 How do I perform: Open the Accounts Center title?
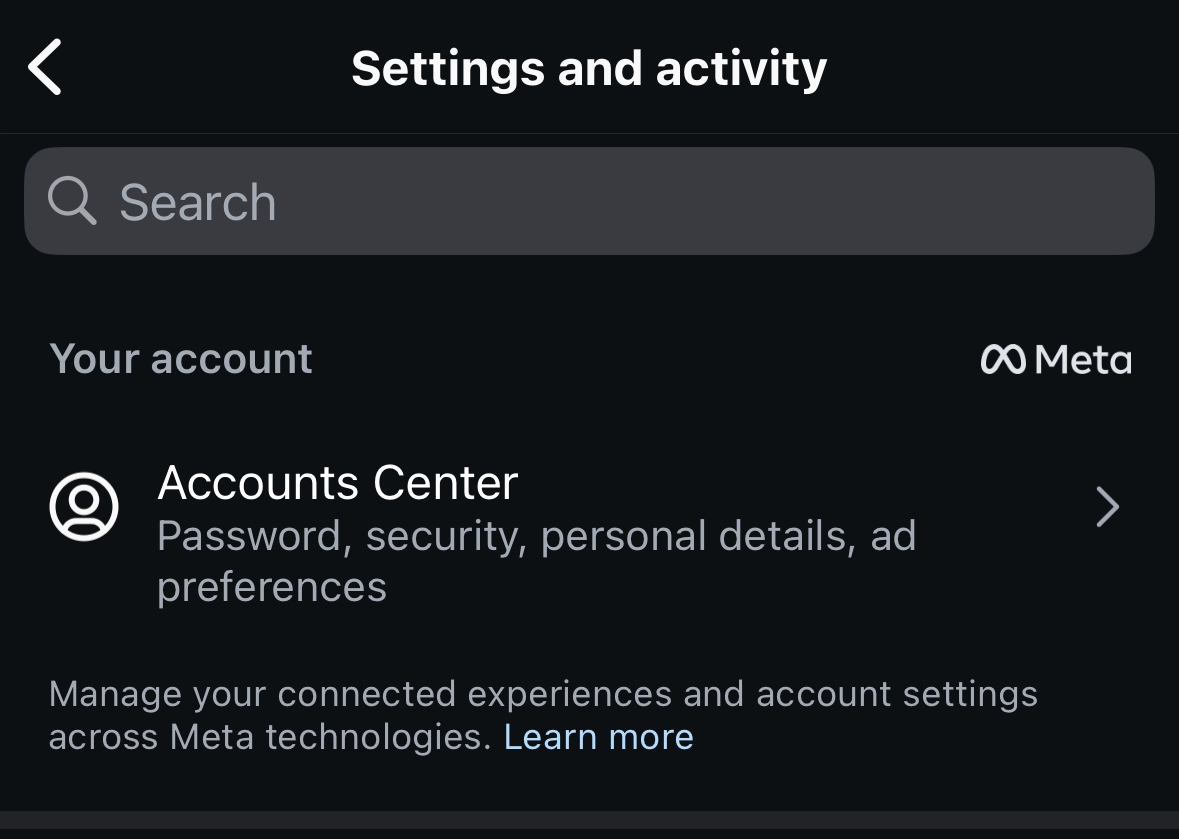coord(337,483)
